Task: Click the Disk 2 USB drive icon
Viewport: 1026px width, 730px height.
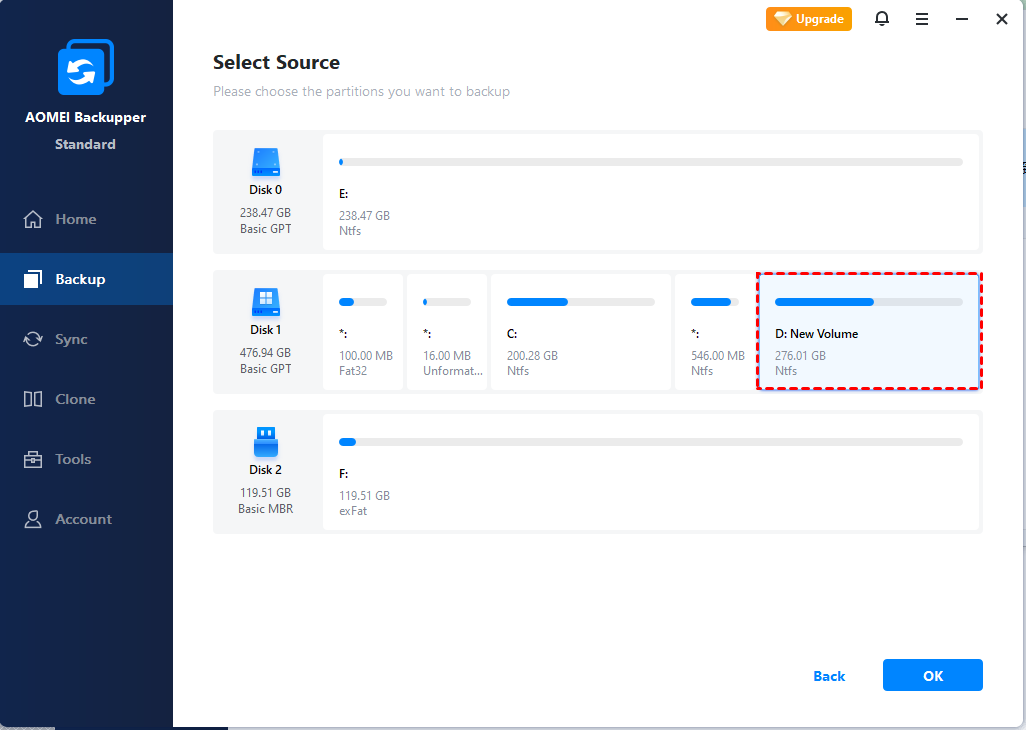Action: point(265,442)
